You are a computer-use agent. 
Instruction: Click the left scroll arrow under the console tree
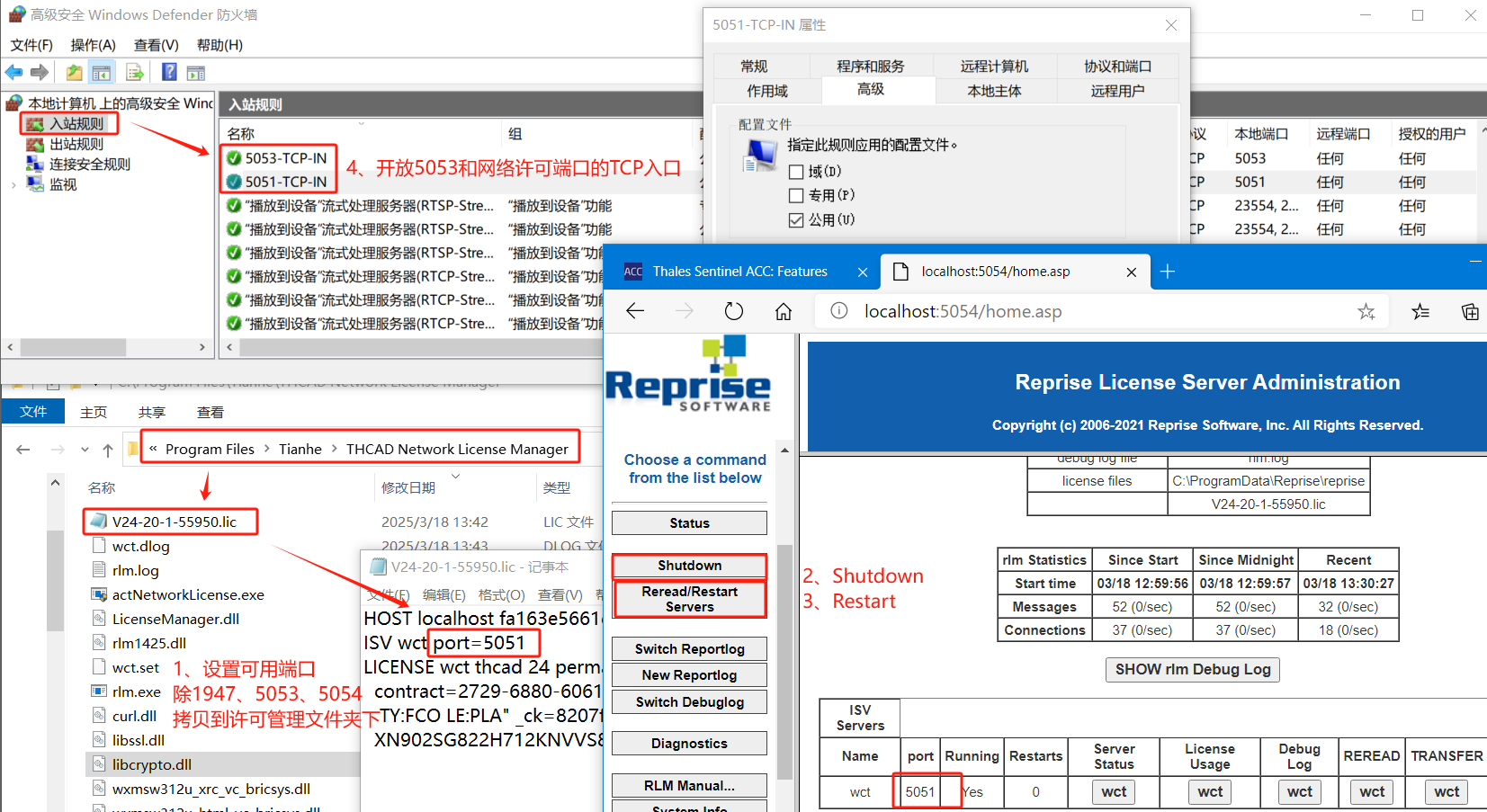coord(11,347)
